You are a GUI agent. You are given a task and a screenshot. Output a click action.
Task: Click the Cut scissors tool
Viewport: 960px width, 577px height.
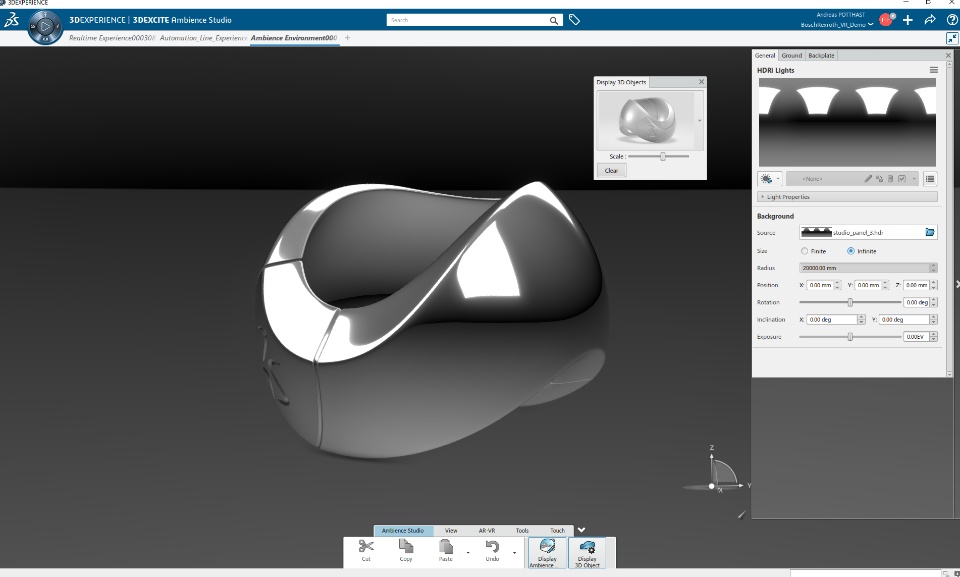point(366,549)
